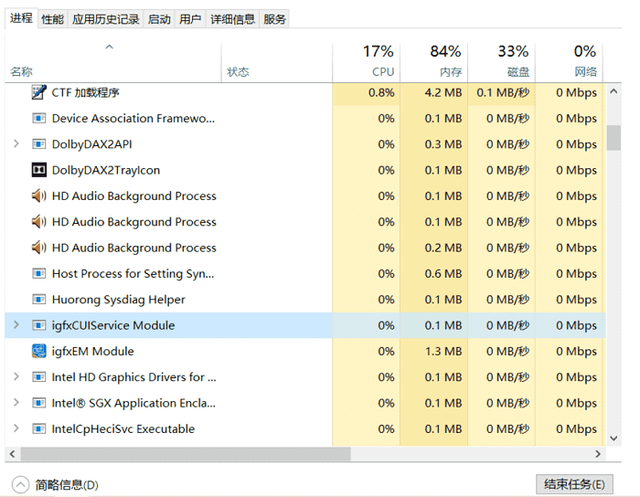Click the 0.1 MB/秒 disk value
The width and height of the screenshot is (640, 497).
pos(503,93)
